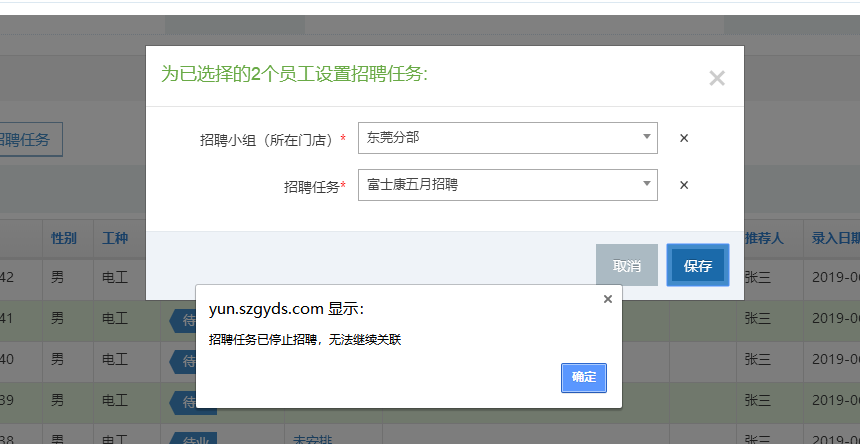Viewport: 860px width, 444px height.
Task: Click the partially visible 招聘任务 button
Action: tap(25, 139)
